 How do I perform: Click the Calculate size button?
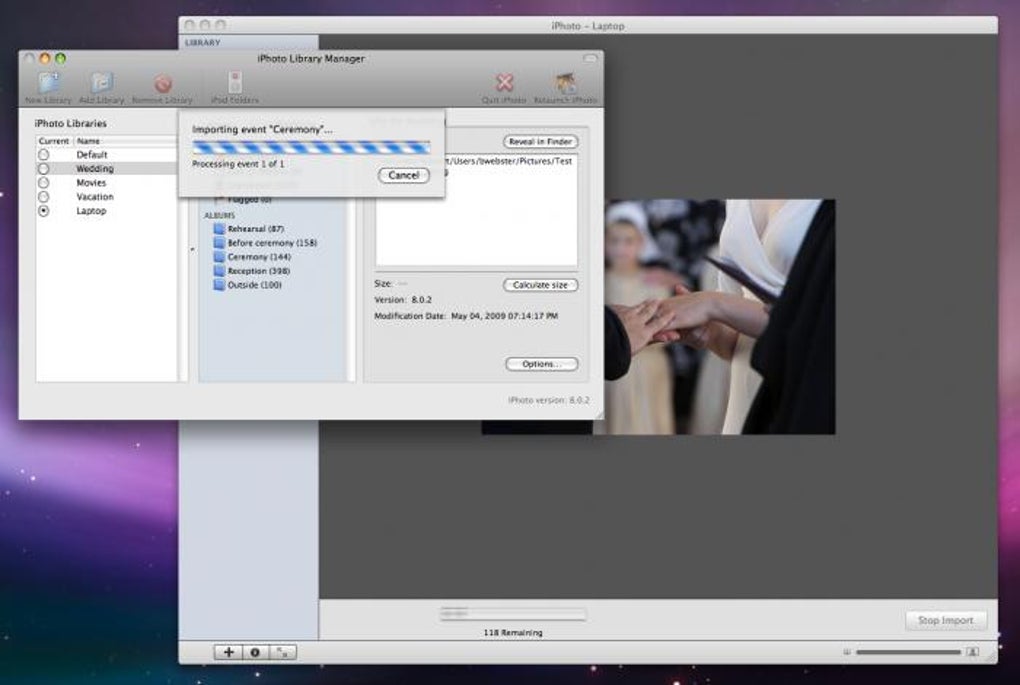[x=540, y=285]
